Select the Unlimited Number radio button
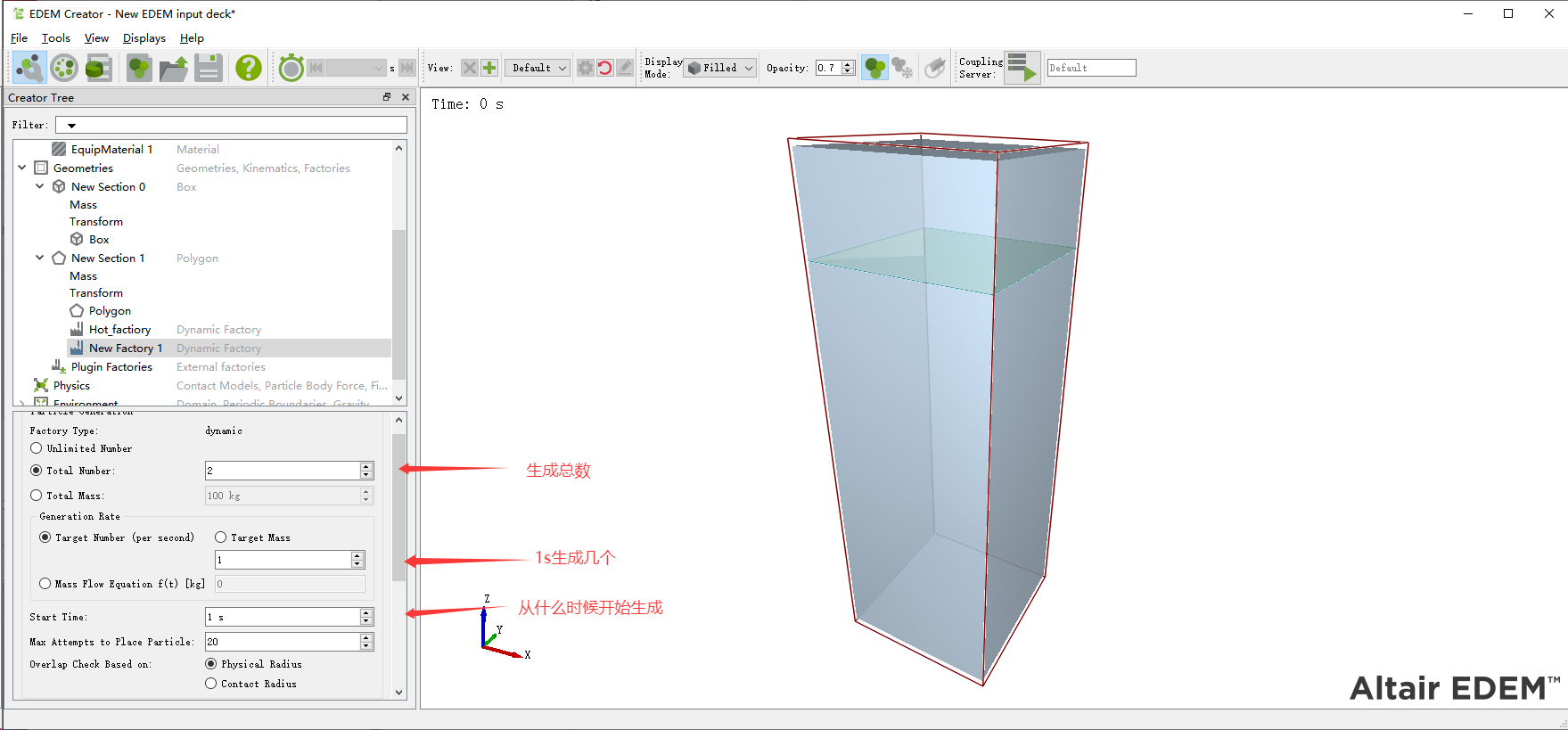The width and height of the screenshot is (1568, 730). click(37, 448)
